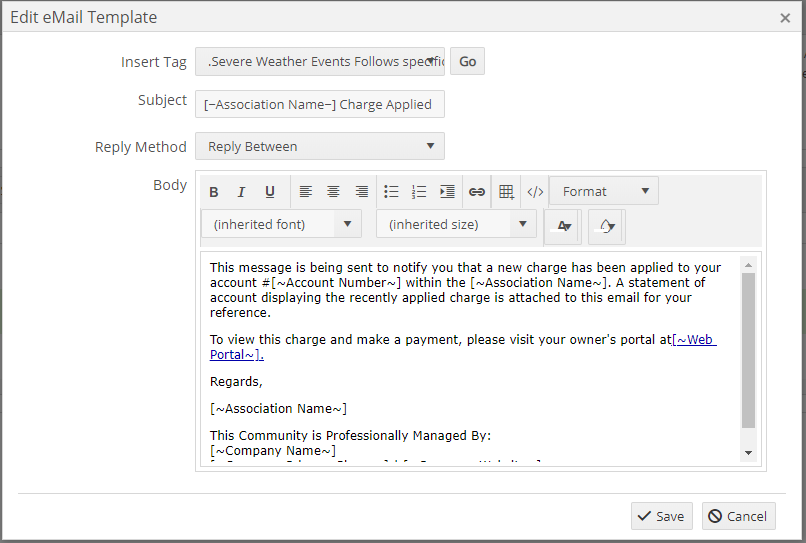Insert a table in body
The width and height of the screenshot is (806, 543).
coord(506,192)
